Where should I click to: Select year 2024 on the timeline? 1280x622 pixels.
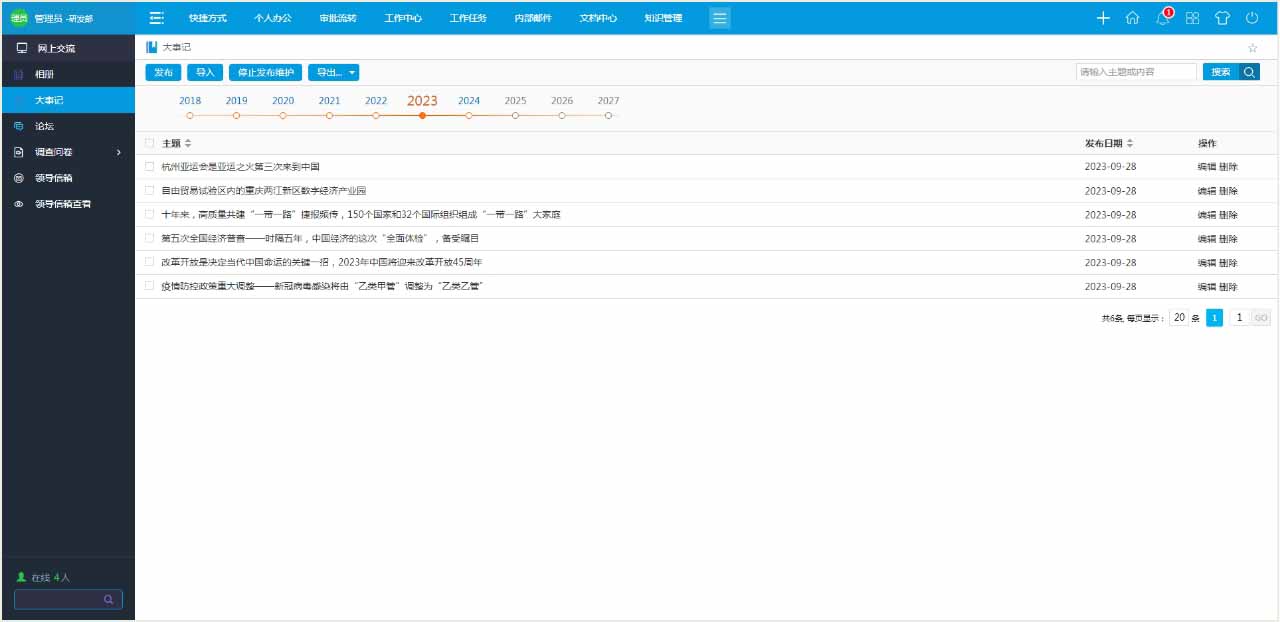(x=468, y=100)
